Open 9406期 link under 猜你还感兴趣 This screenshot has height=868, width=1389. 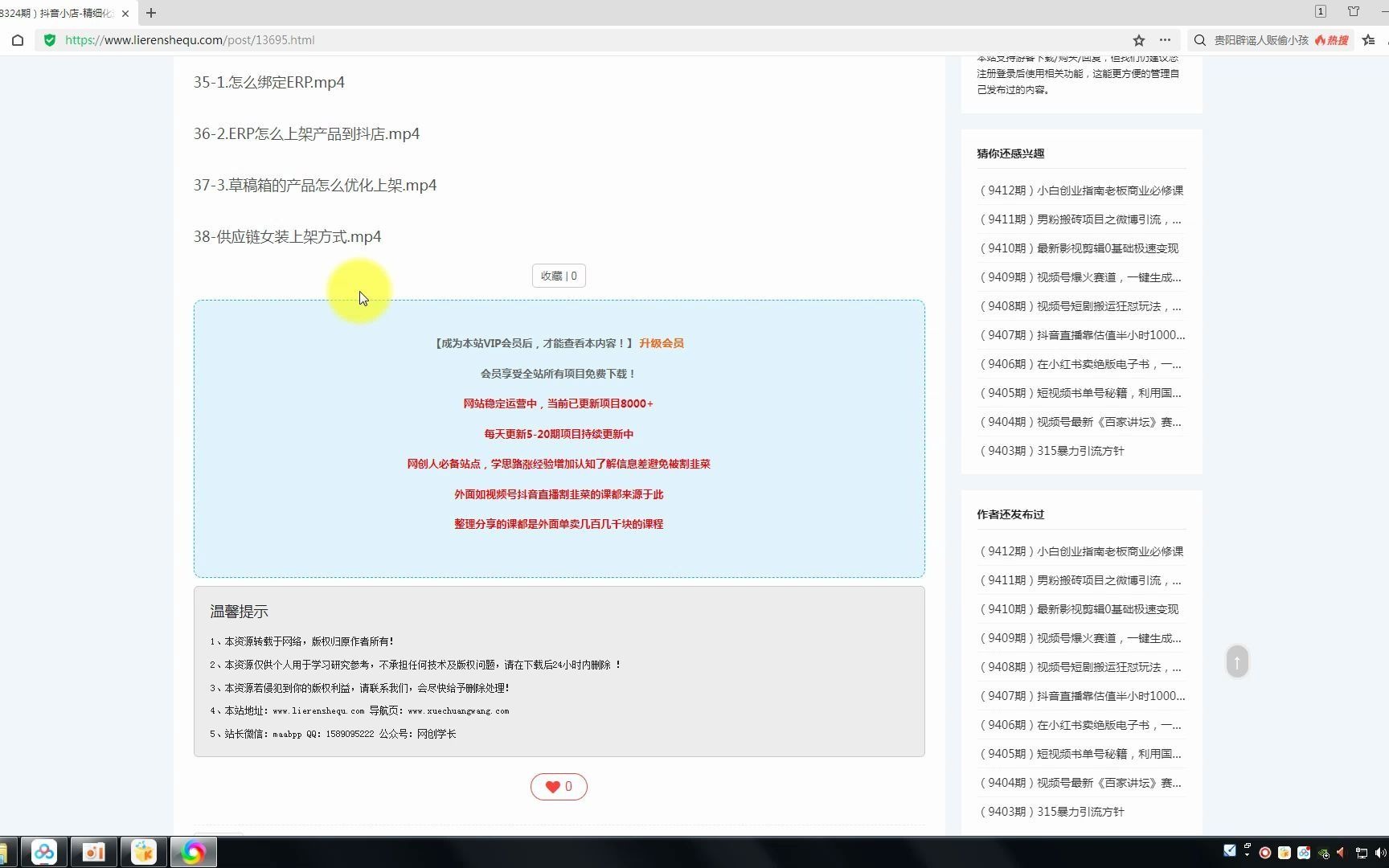[1080, 364]
